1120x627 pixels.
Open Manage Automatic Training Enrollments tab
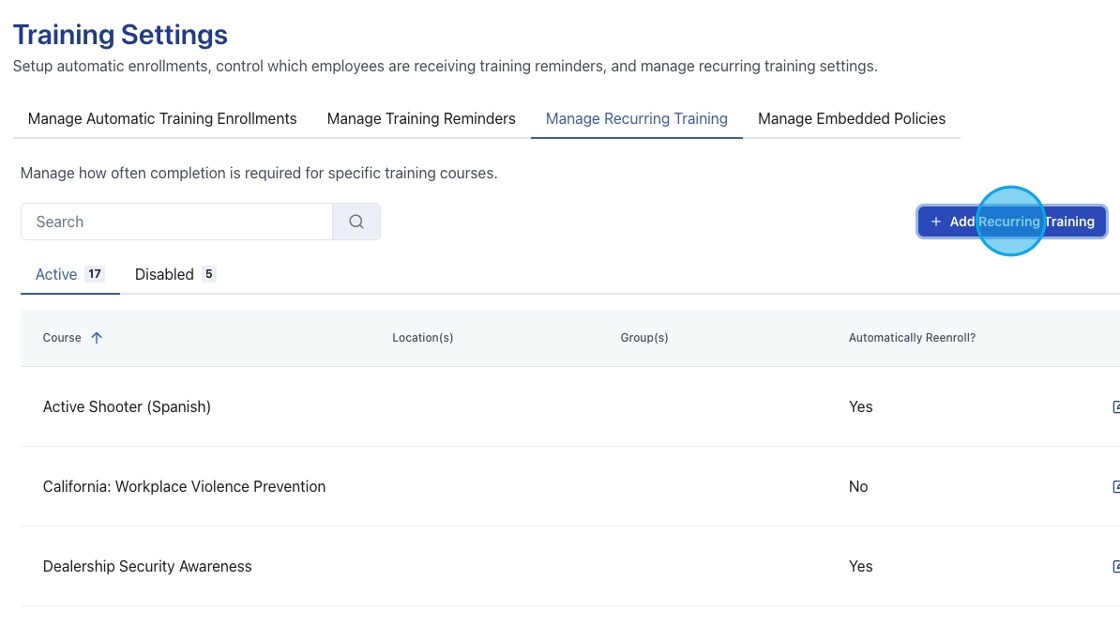(162, 119)
